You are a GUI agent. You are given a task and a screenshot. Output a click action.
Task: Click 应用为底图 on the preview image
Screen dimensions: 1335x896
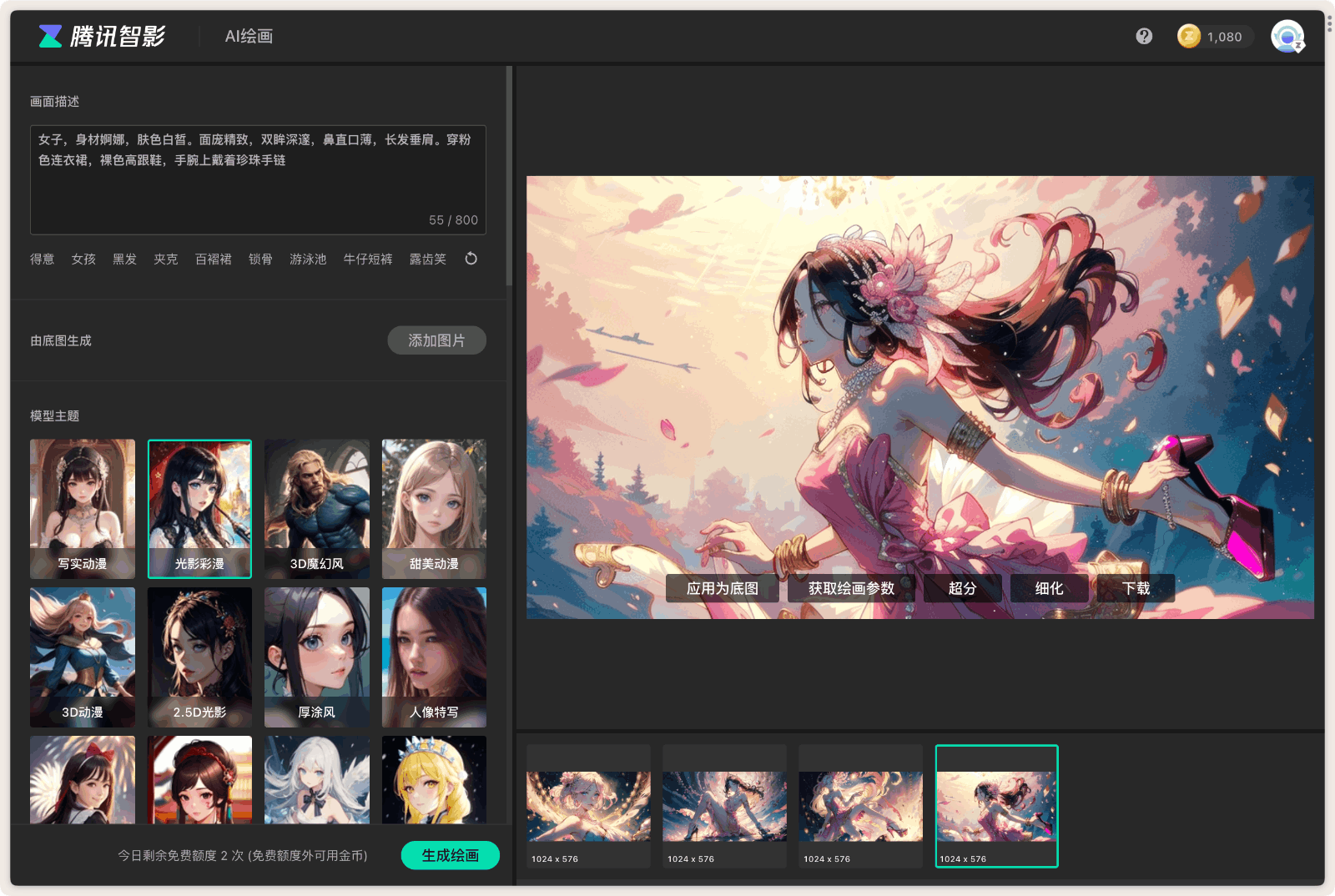[x=723, y=588]
